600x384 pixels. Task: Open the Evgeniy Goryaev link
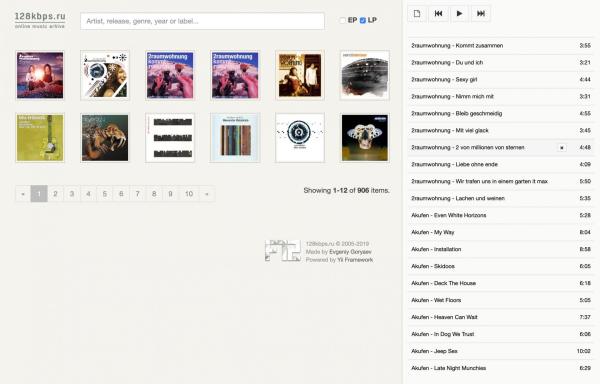tap(350, 252)
